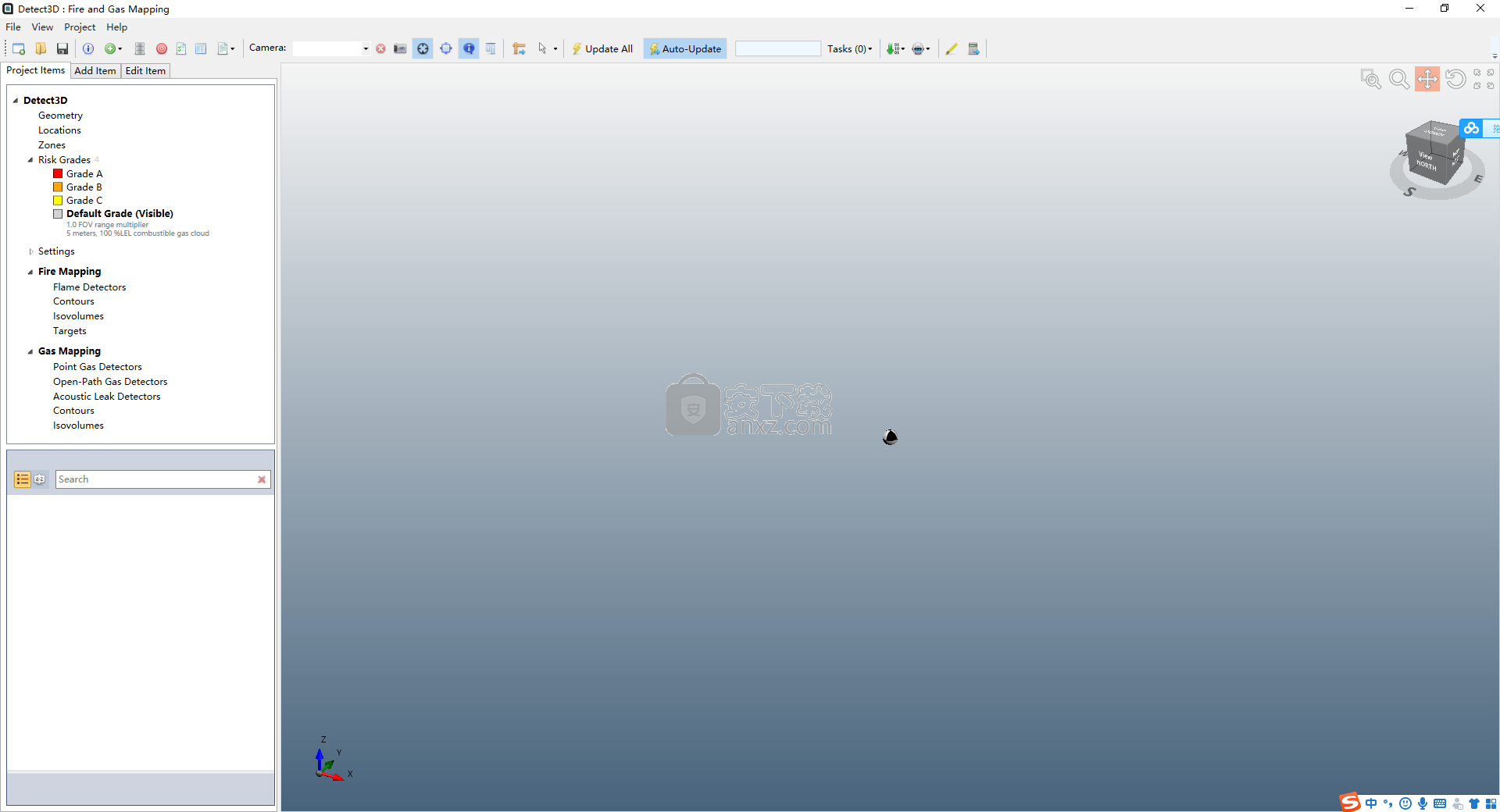Expand the Settings tree node
Viewport: 1500px width, 812px height.
tap(30, 251)
